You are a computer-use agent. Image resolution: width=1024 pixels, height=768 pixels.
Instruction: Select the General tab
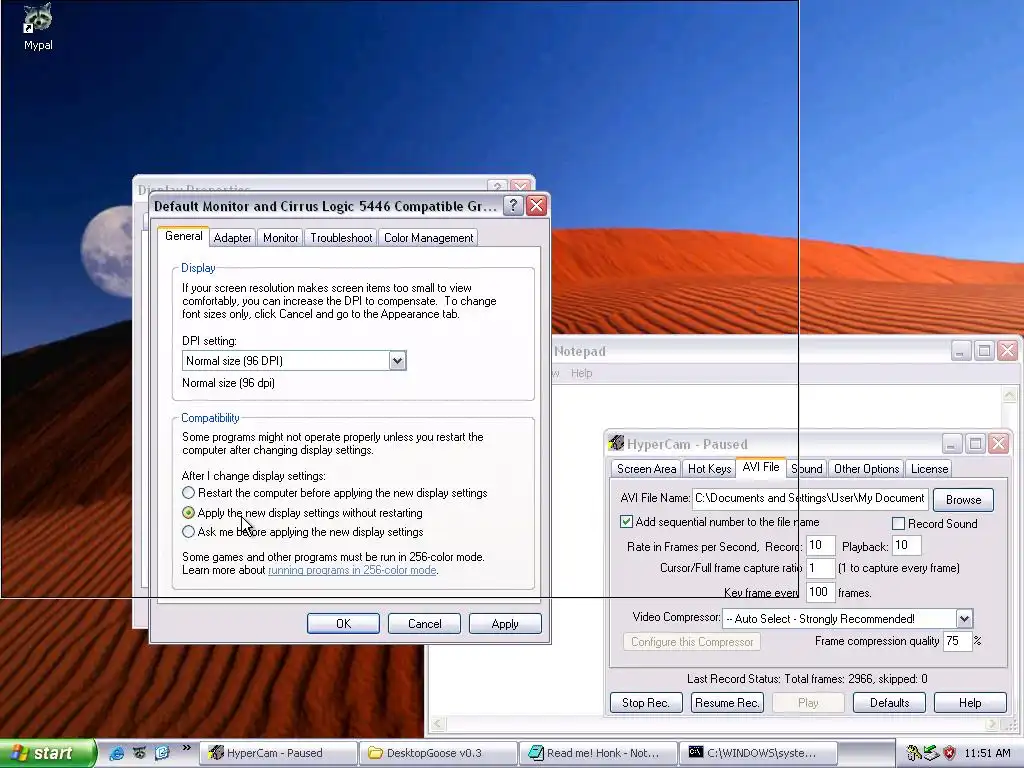click(x=184, y=236)
